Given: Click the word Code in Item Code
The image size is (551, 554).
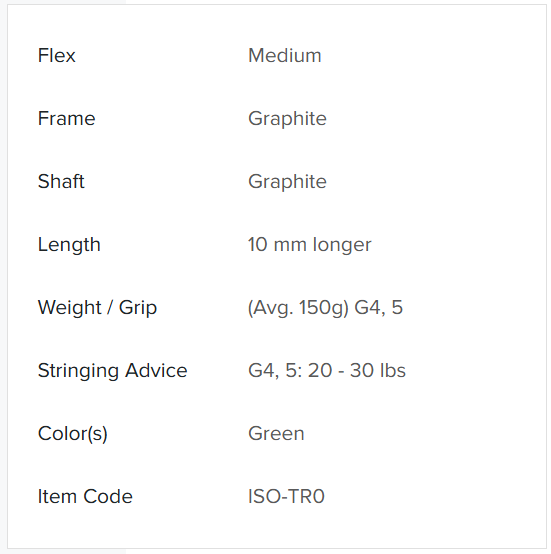Looking at the screenshot, I should tap(108, 496).
